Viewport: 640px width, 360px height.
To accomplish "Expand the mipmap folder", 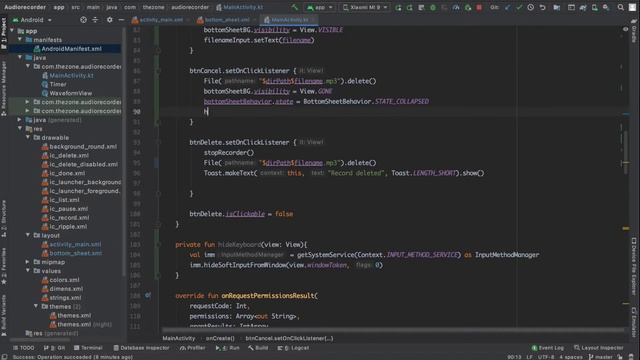I will point(28,262).
